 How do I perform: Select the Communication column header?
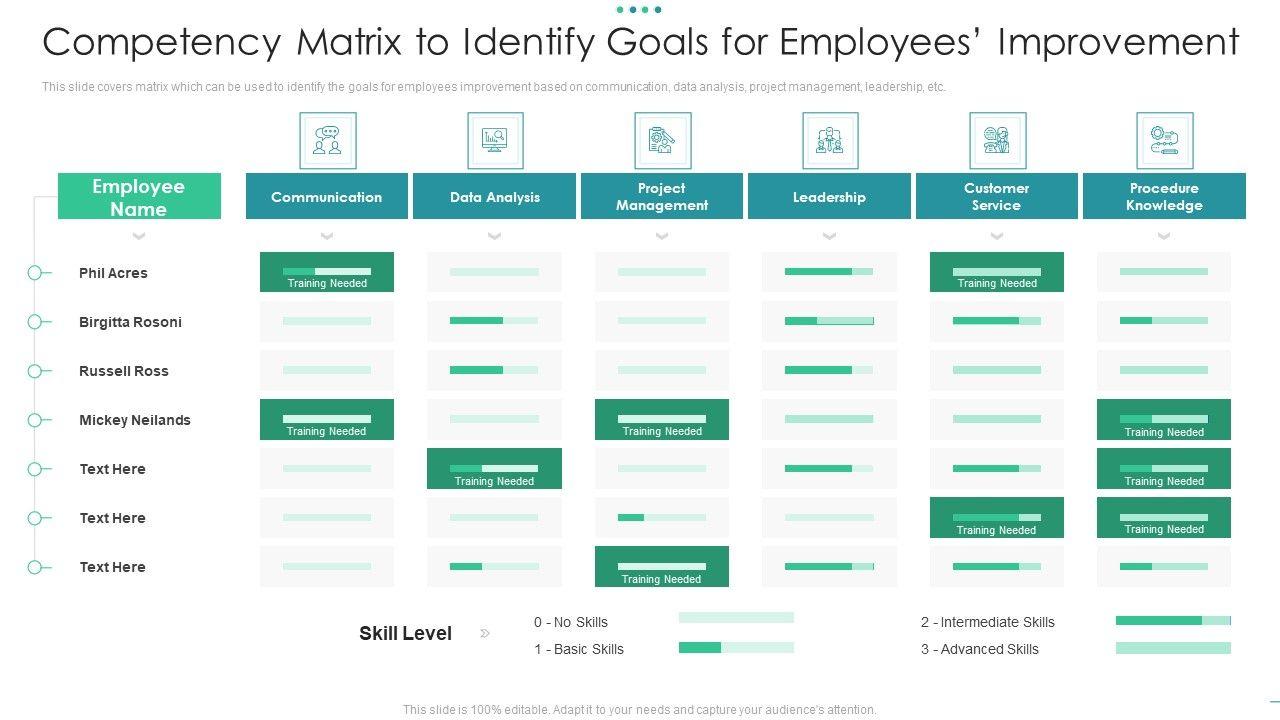click(327, 196)
